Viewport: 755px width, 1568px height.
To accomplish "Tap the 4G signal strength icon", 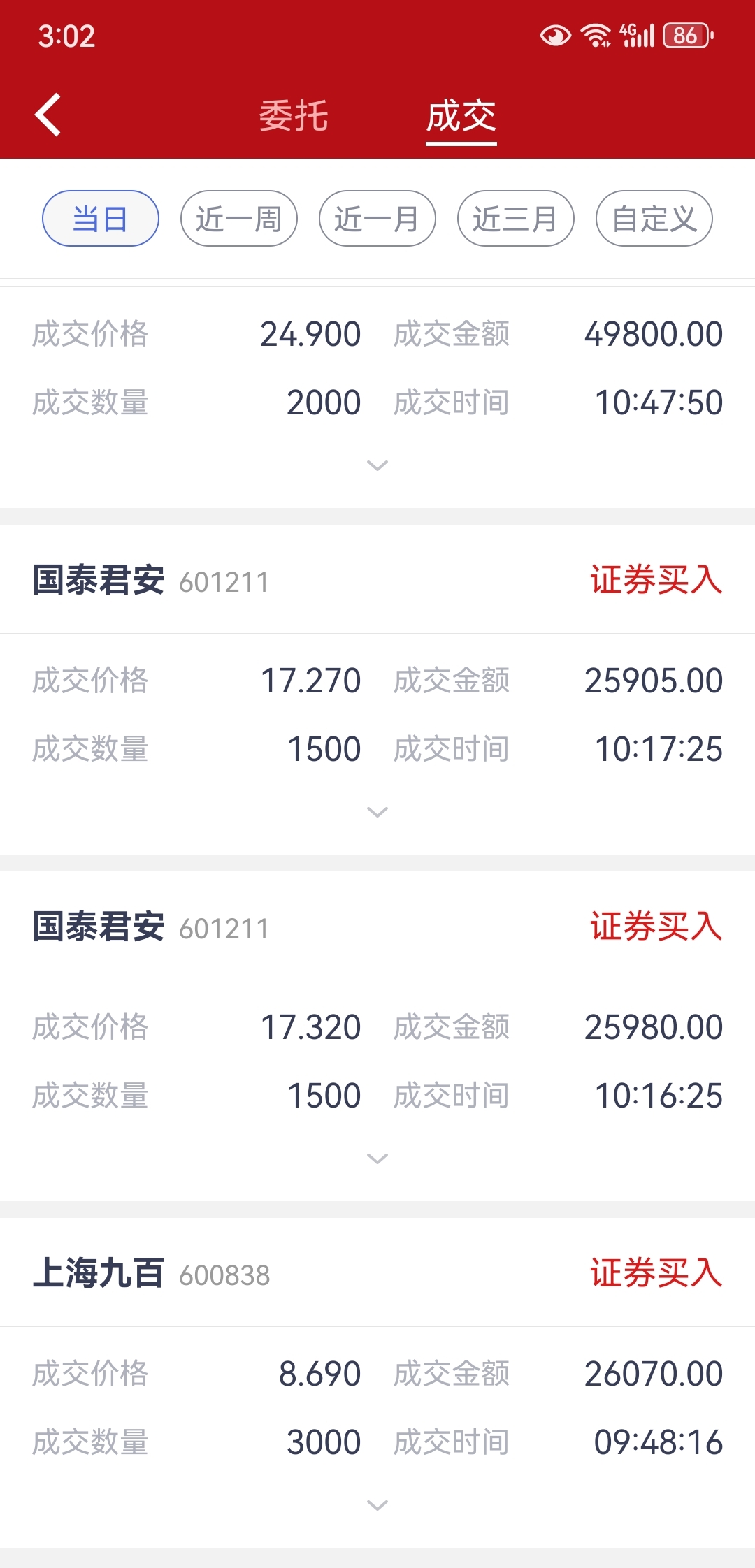I will point(637,35).
